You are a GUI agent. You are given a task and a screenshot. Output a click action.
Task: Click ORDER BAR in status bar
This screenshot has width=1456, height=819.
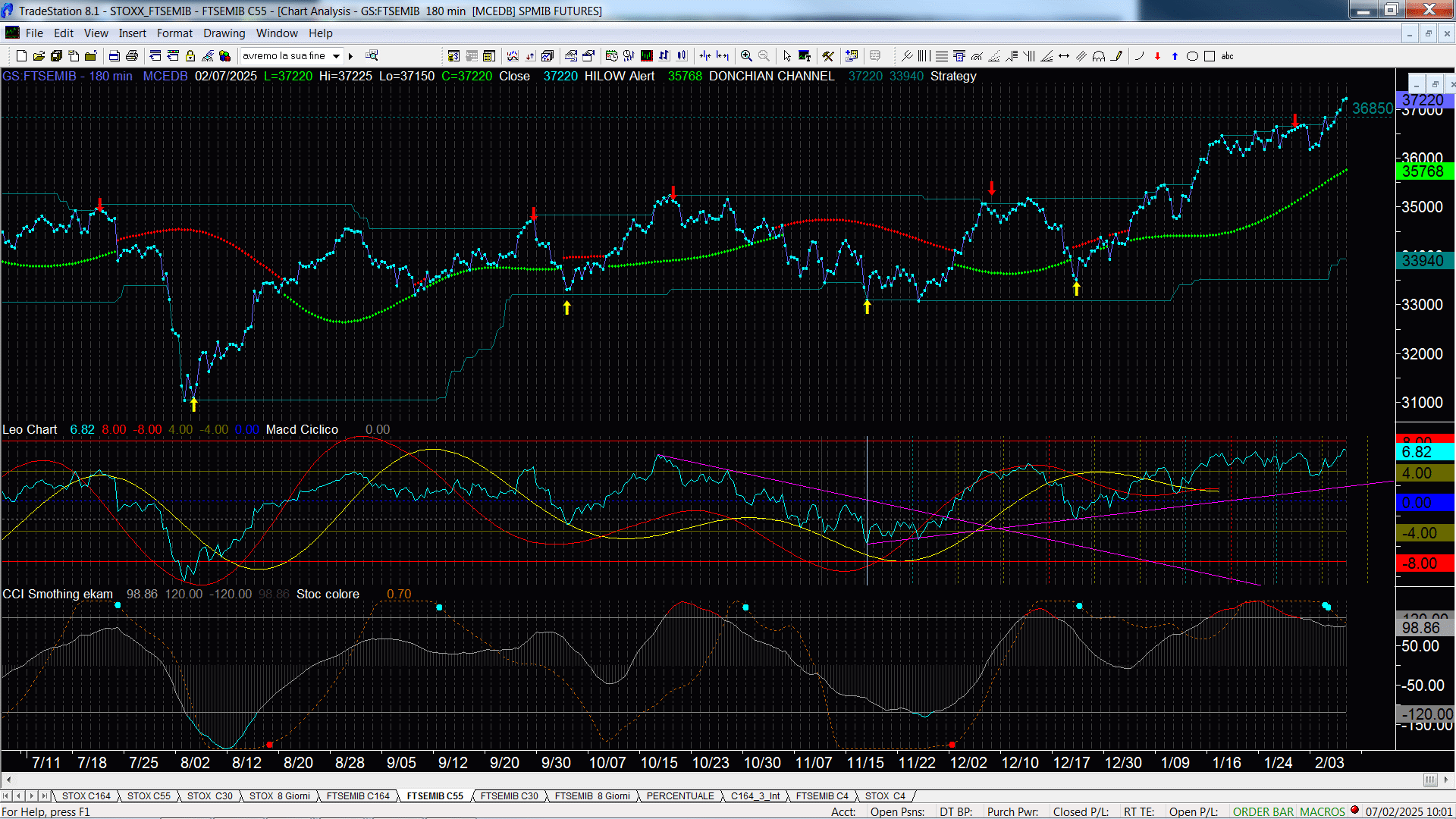click(1263, 812)
